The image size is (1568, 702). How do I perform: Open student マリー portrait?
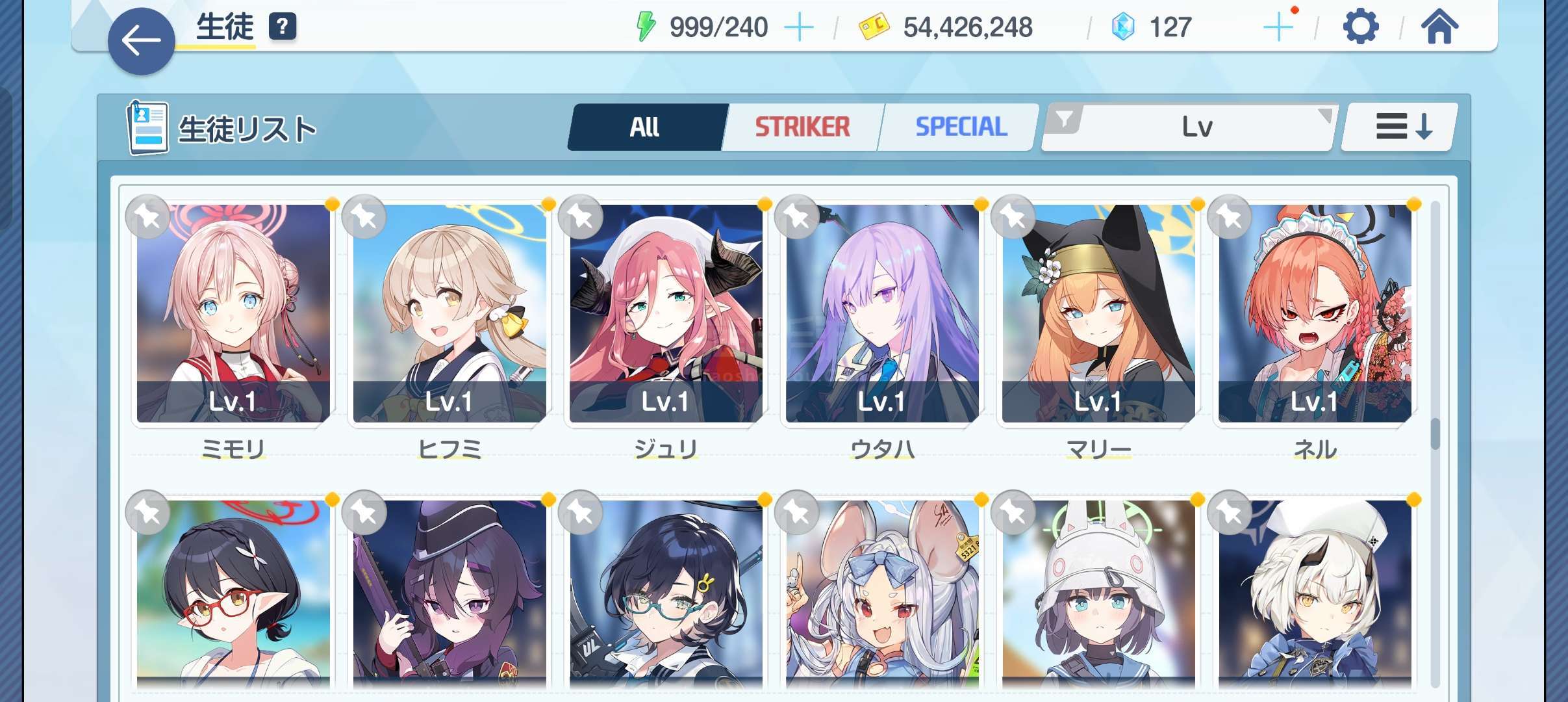pos(1098,313)
